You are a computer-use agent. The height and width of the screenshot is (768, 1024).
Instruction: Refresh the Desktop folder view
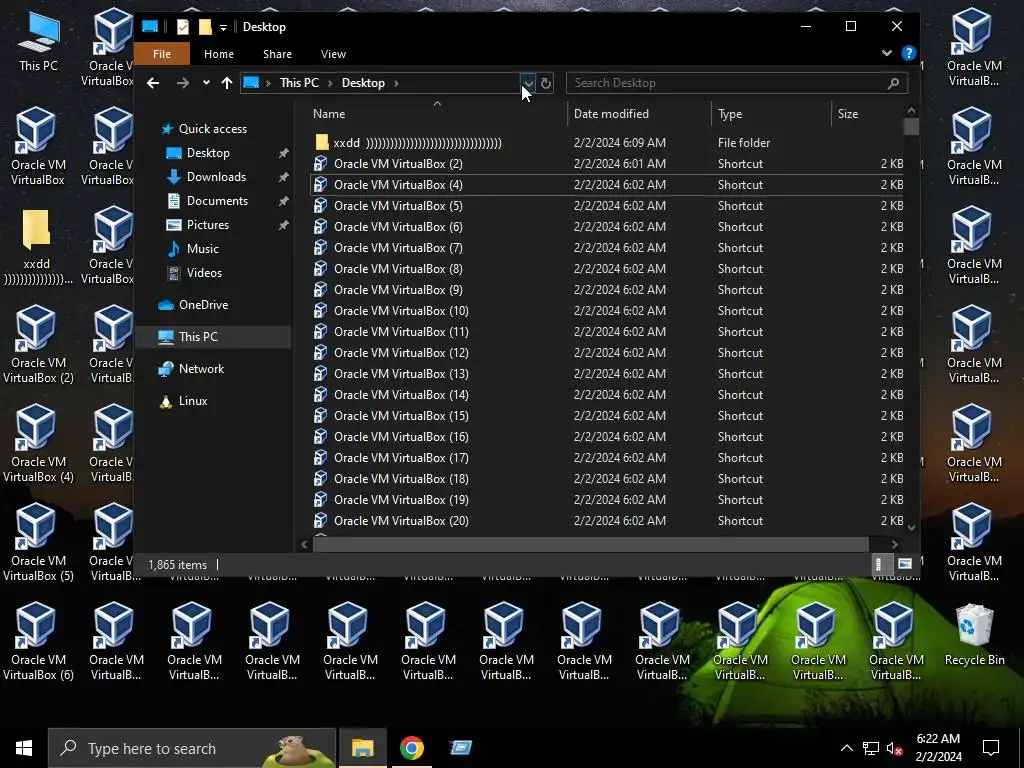coord(545,83)
